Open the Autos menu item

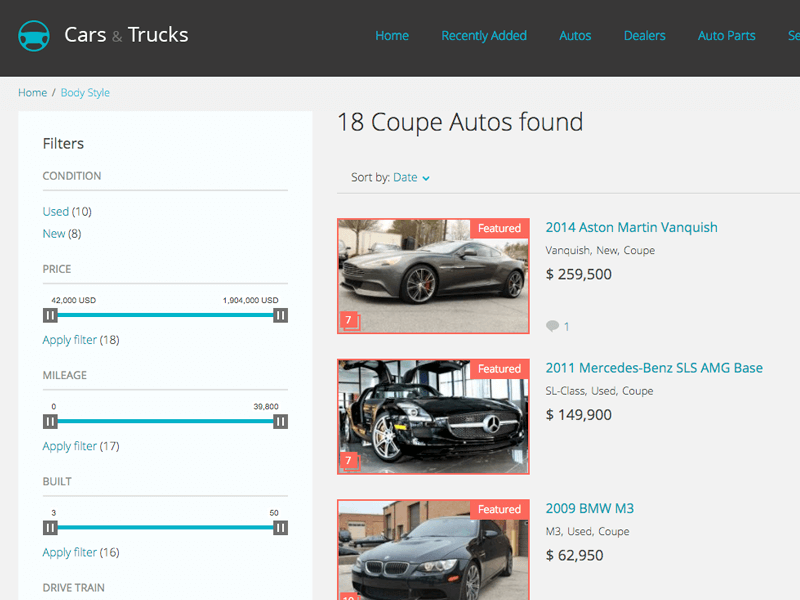(x=575, y=36)
